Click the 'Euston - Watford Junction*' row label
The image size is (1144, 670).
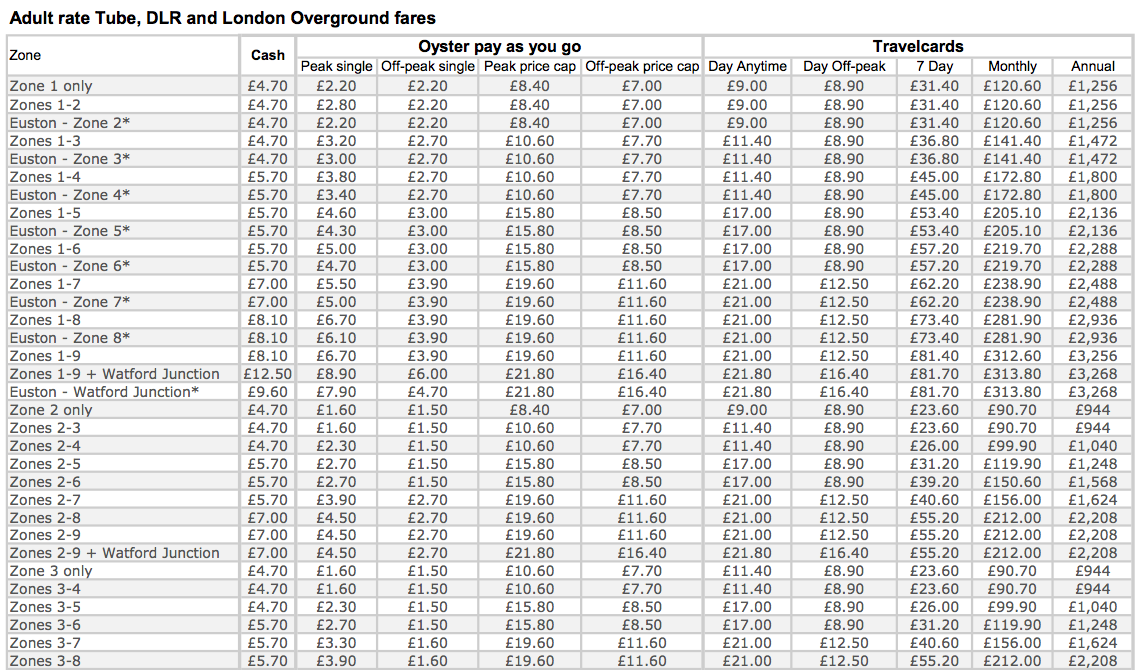click(104, 392)
